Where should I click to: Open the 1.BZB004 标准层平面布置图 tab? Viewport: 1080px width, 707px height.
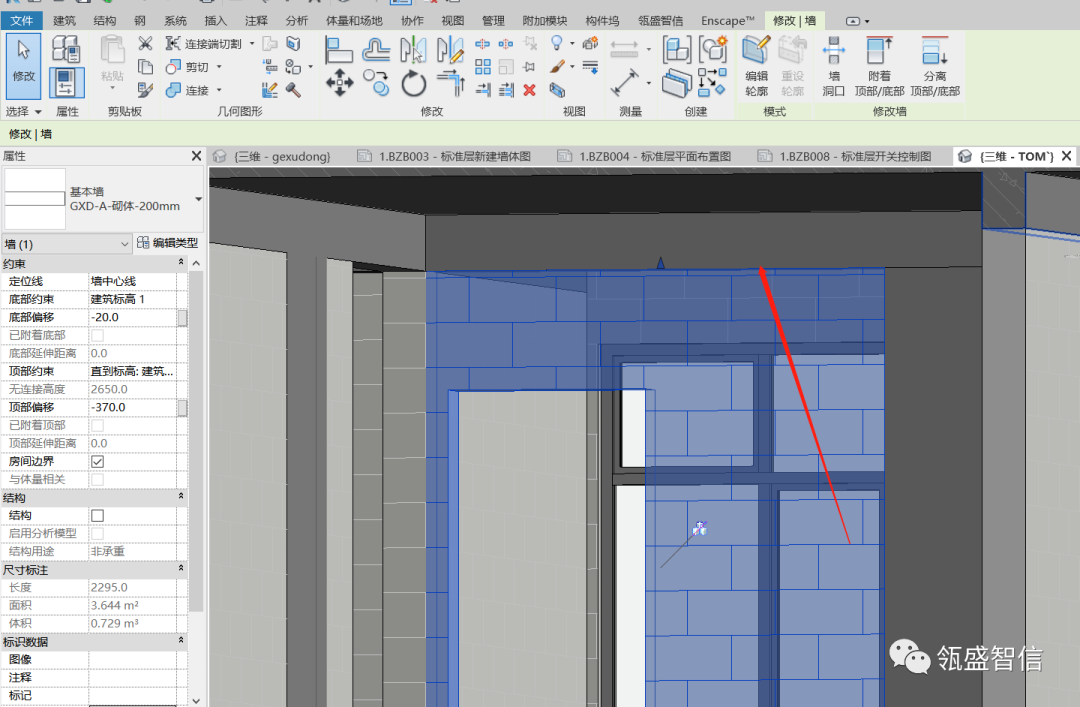click(x=644, y=156)
